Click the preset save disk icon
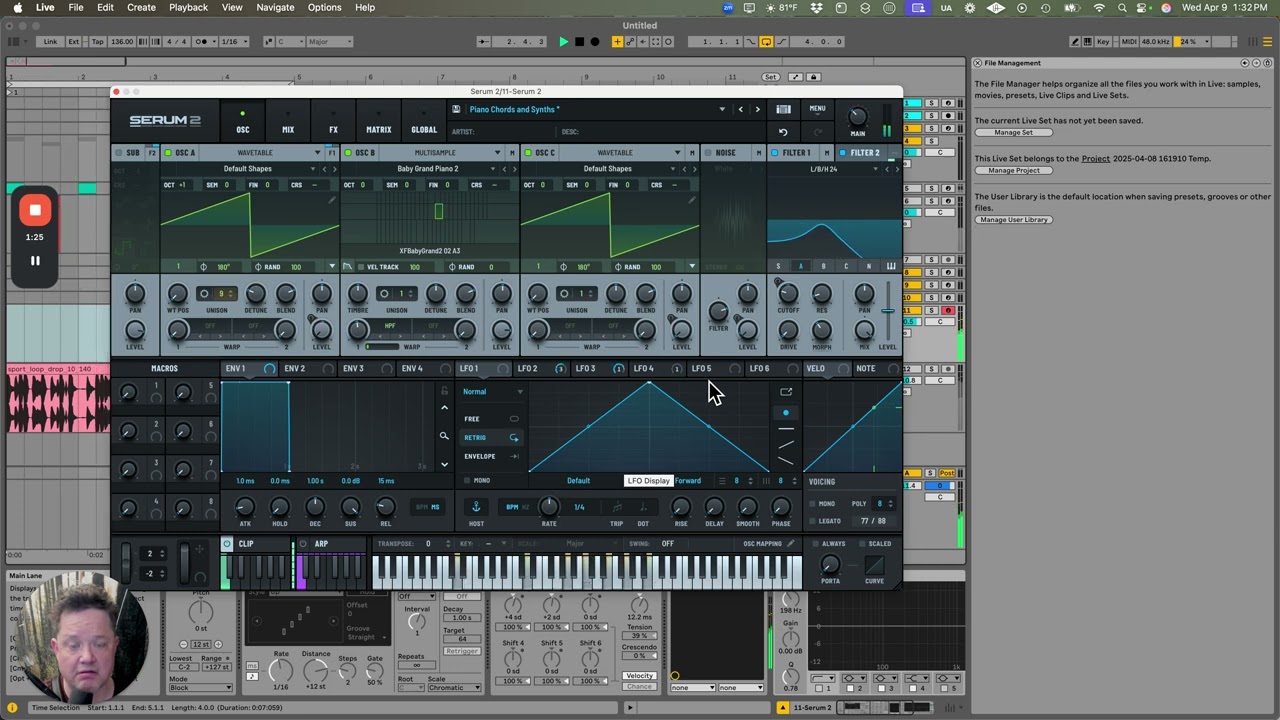 pyautogui.click(x=456, y=109)
